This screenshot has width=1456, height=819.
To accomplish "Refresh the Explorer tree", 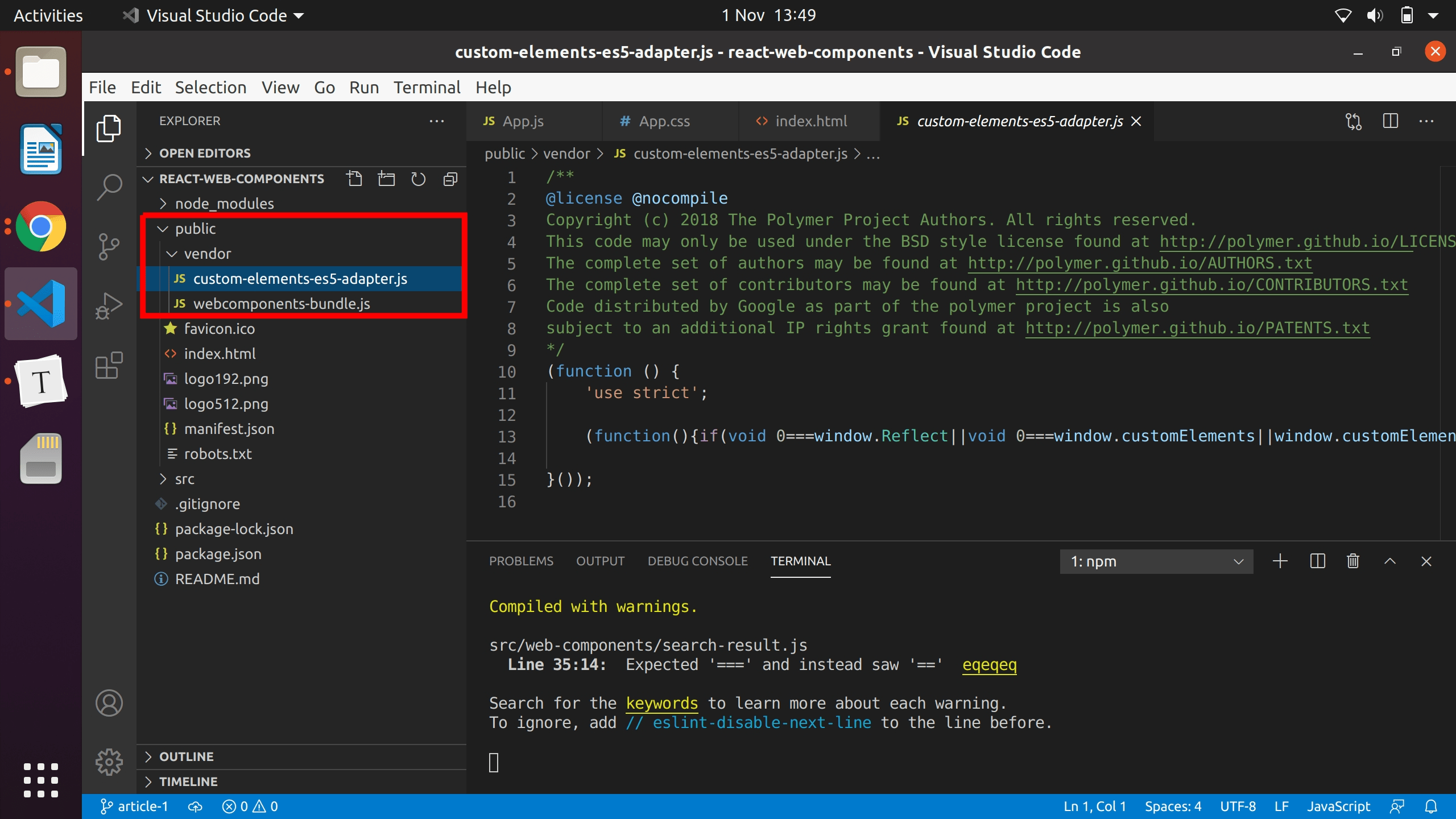I will coord(418,179).
